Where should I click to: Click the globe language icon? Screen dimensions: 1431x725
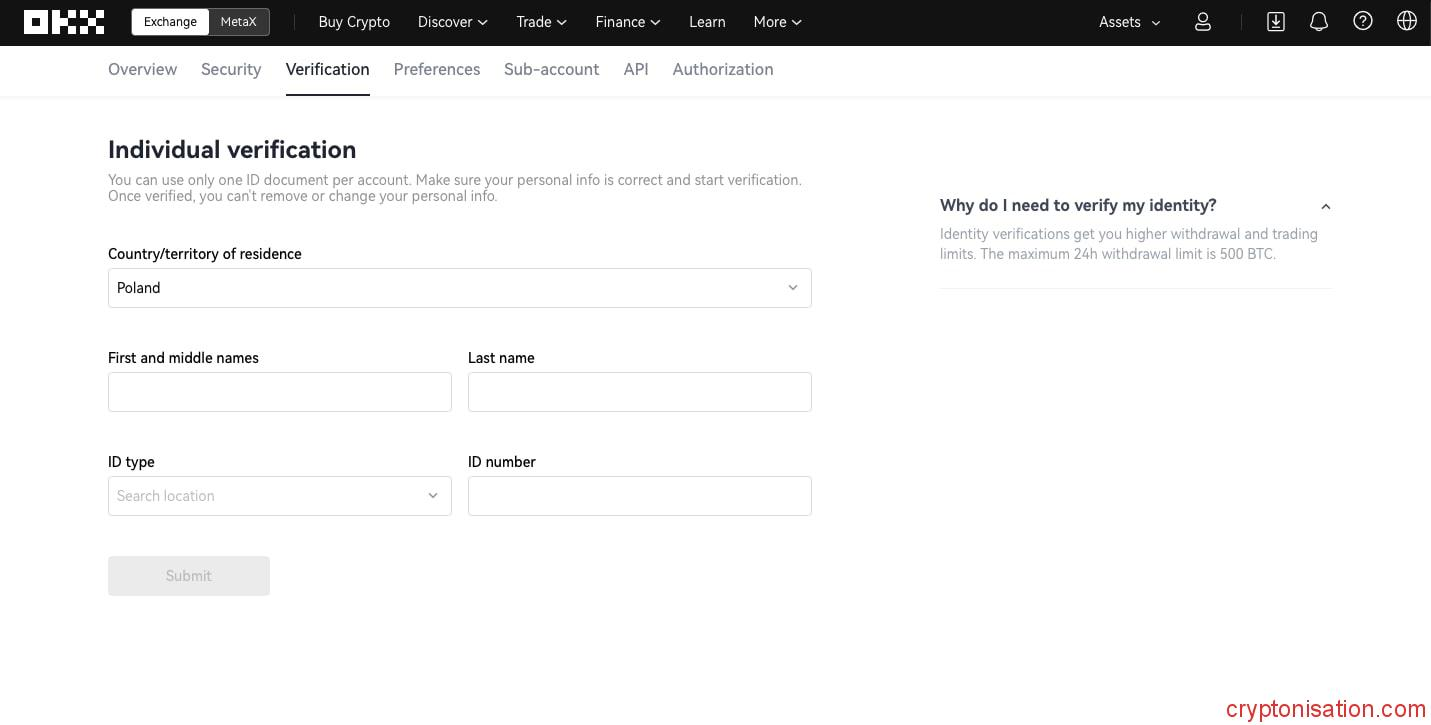(1407, 22)
